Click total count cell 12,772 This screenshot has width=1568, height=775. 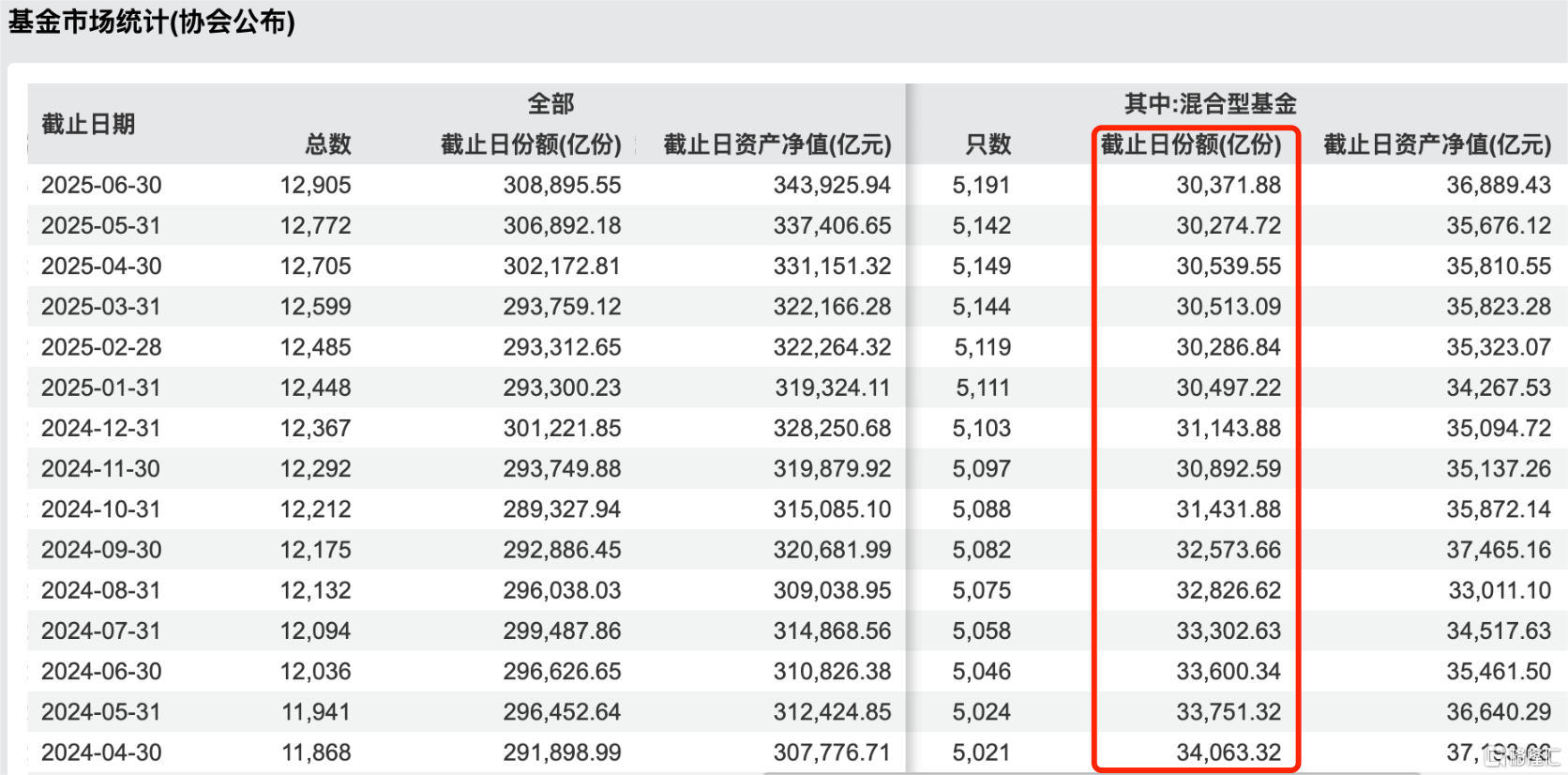316,225
